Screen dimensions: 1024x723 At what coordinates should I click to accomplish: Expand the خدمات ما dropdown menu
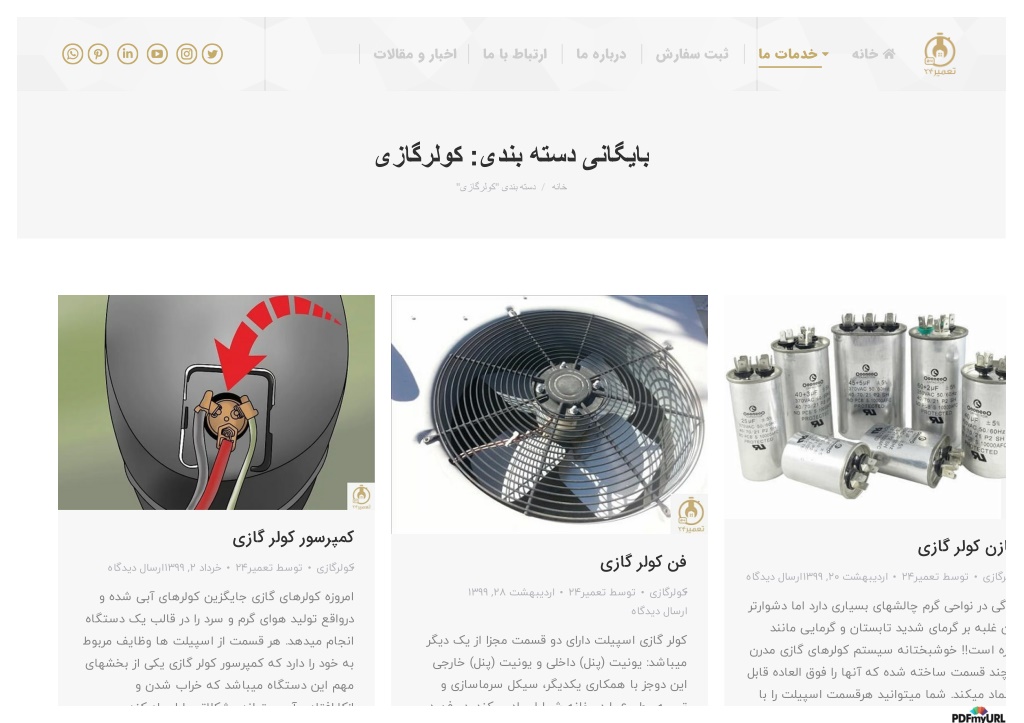(x=793, y=54)
